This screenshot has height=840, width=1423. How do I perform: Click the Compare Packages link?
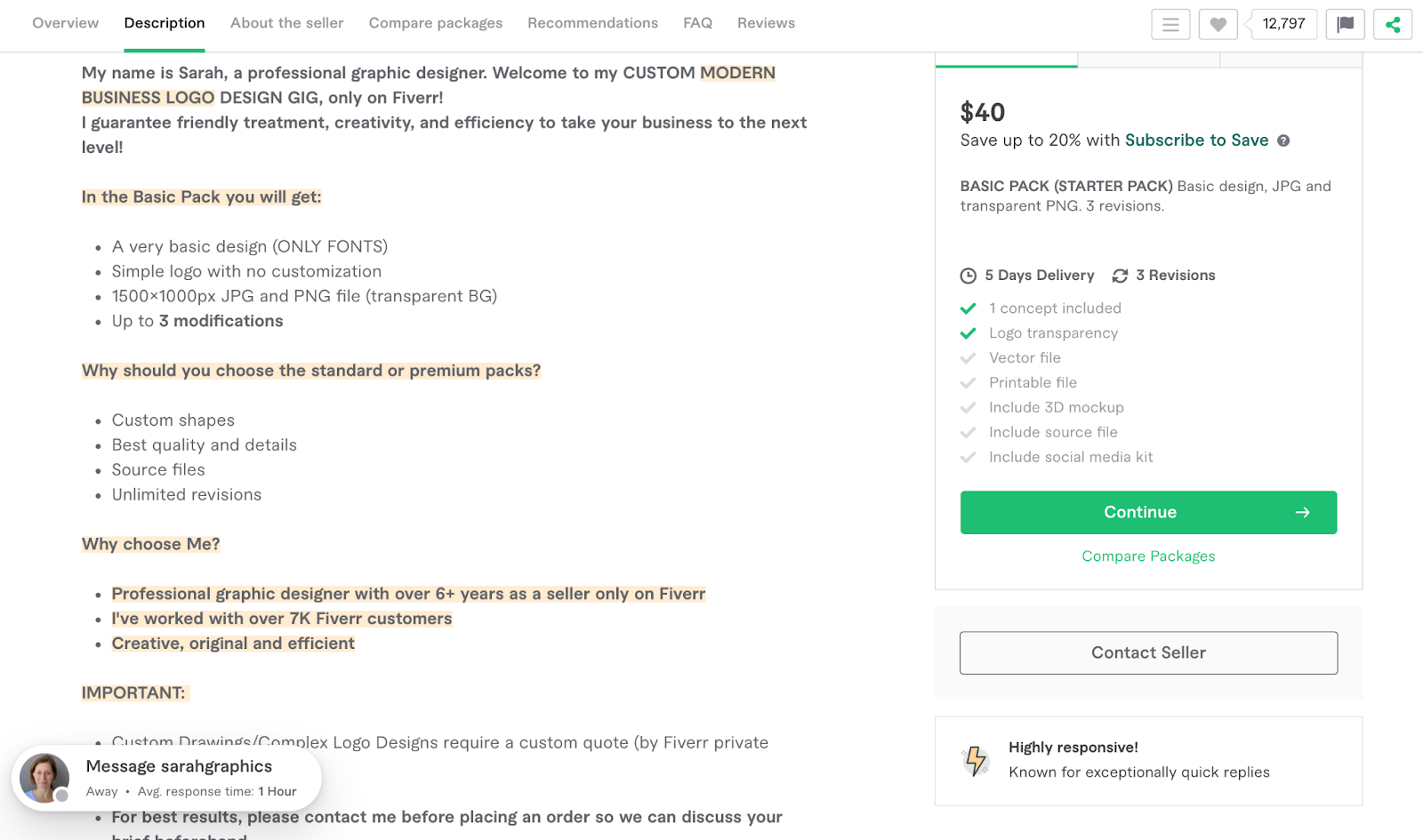pyautogui.click(x=1148, y=556)
